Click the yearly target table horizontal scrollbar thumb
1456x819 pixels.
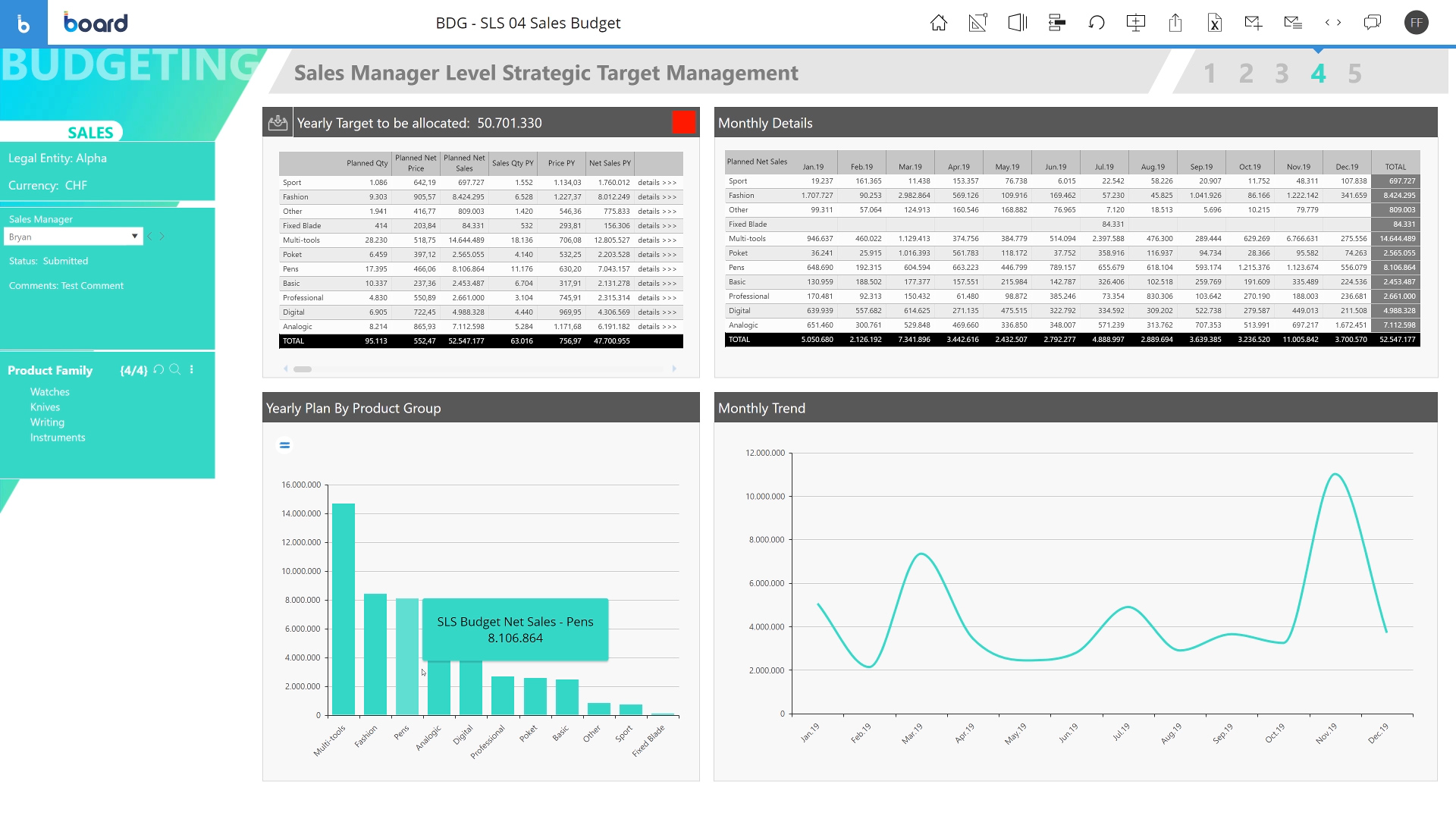tap(303, 369)
